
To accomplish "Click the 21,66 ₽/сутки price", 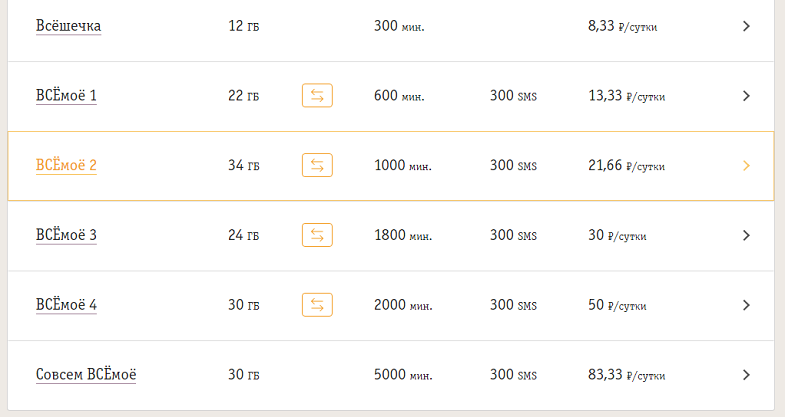I will pos(626,166).
